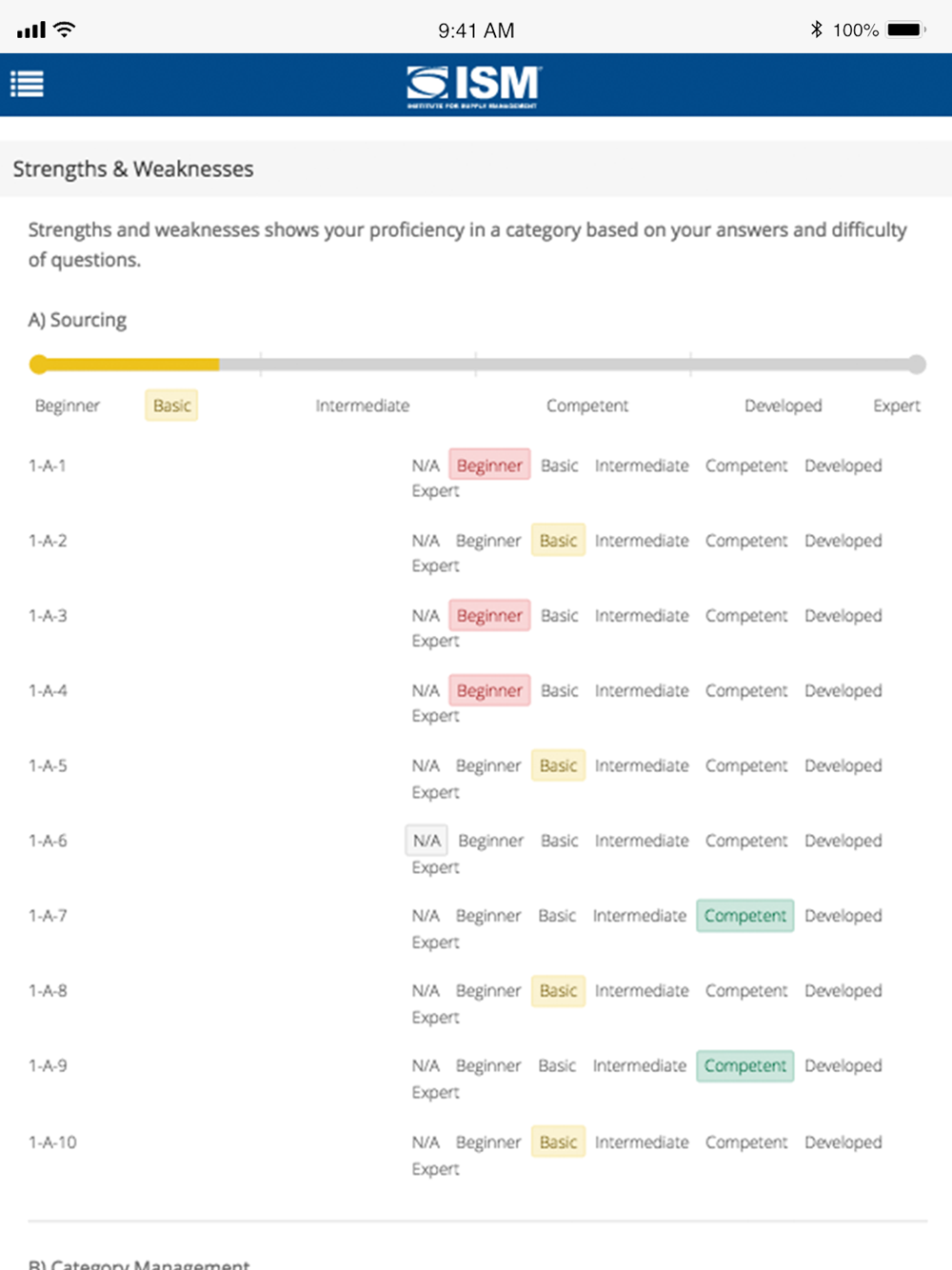Click Expert level under row 1-A-10

(435, 1169)
